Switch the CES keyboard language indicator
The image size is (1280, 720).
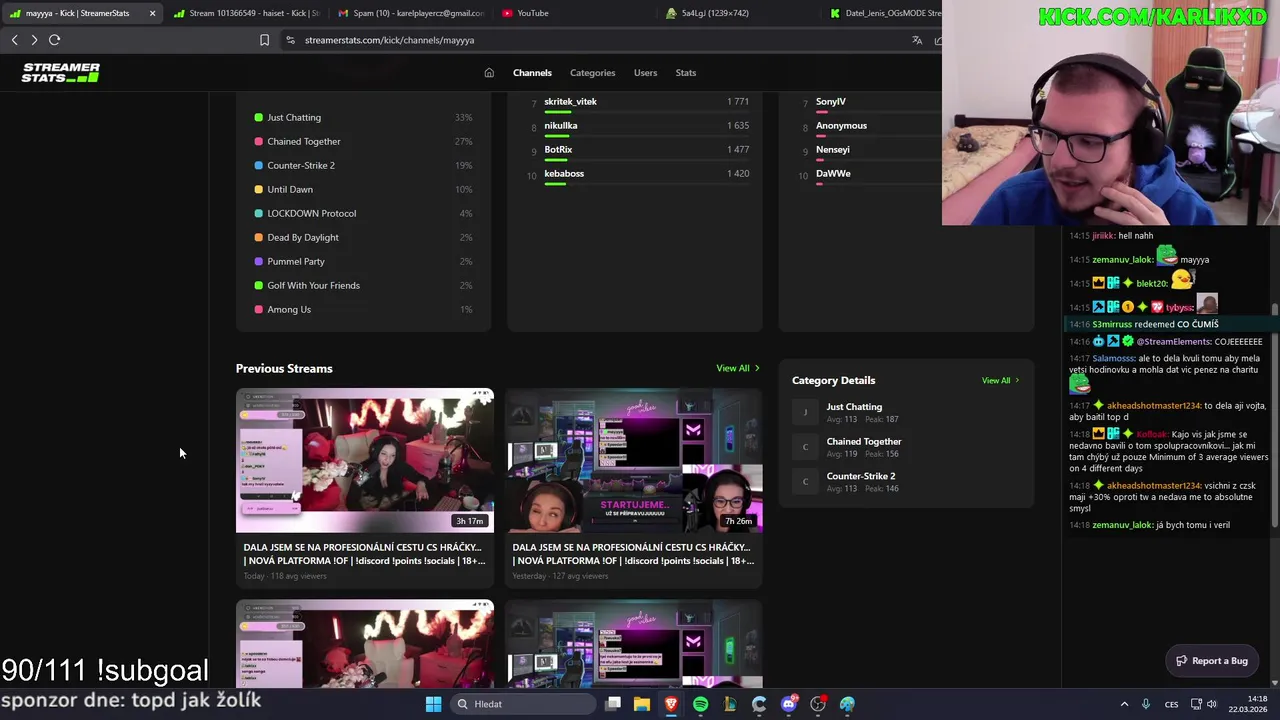tap(1171, 704)
